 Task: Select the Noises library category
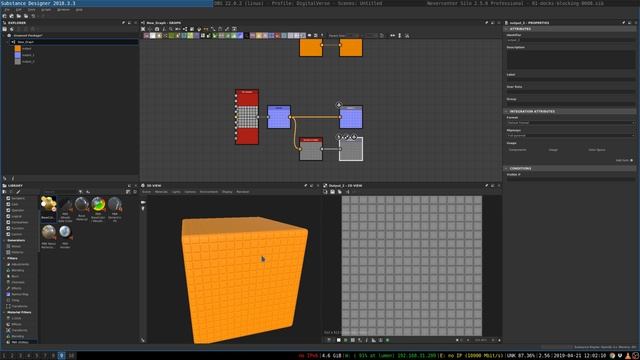(x=16, y=247)
